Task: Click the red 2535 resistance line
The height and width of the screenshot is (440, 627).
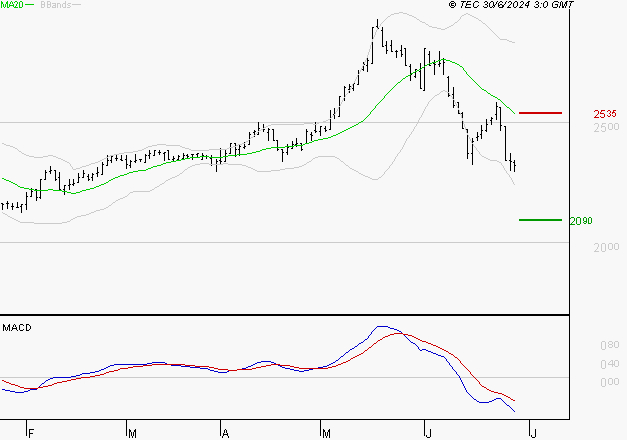Action: tap(540, 113)
